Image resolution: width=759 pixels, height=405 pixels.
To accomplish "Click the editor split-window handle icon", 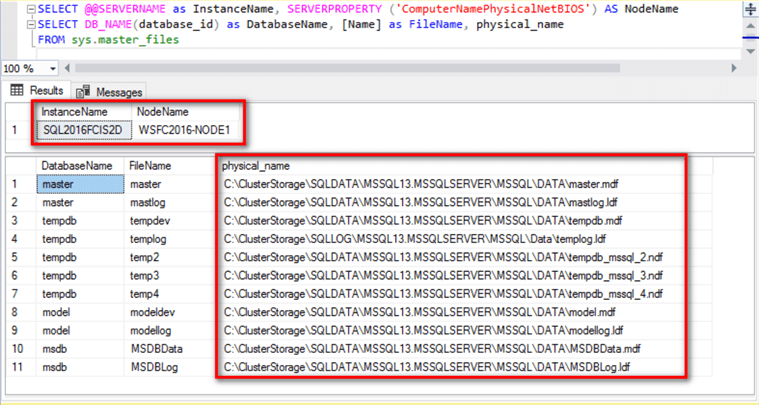I will 750,9.
